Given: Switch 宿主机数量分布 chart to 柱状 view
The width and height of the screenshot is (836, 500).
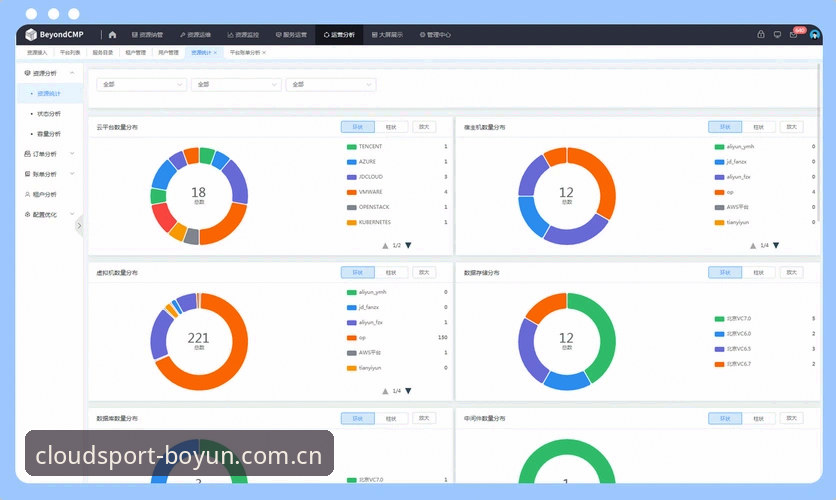Looking at the screenshot, I should click(x=759, y=127).
